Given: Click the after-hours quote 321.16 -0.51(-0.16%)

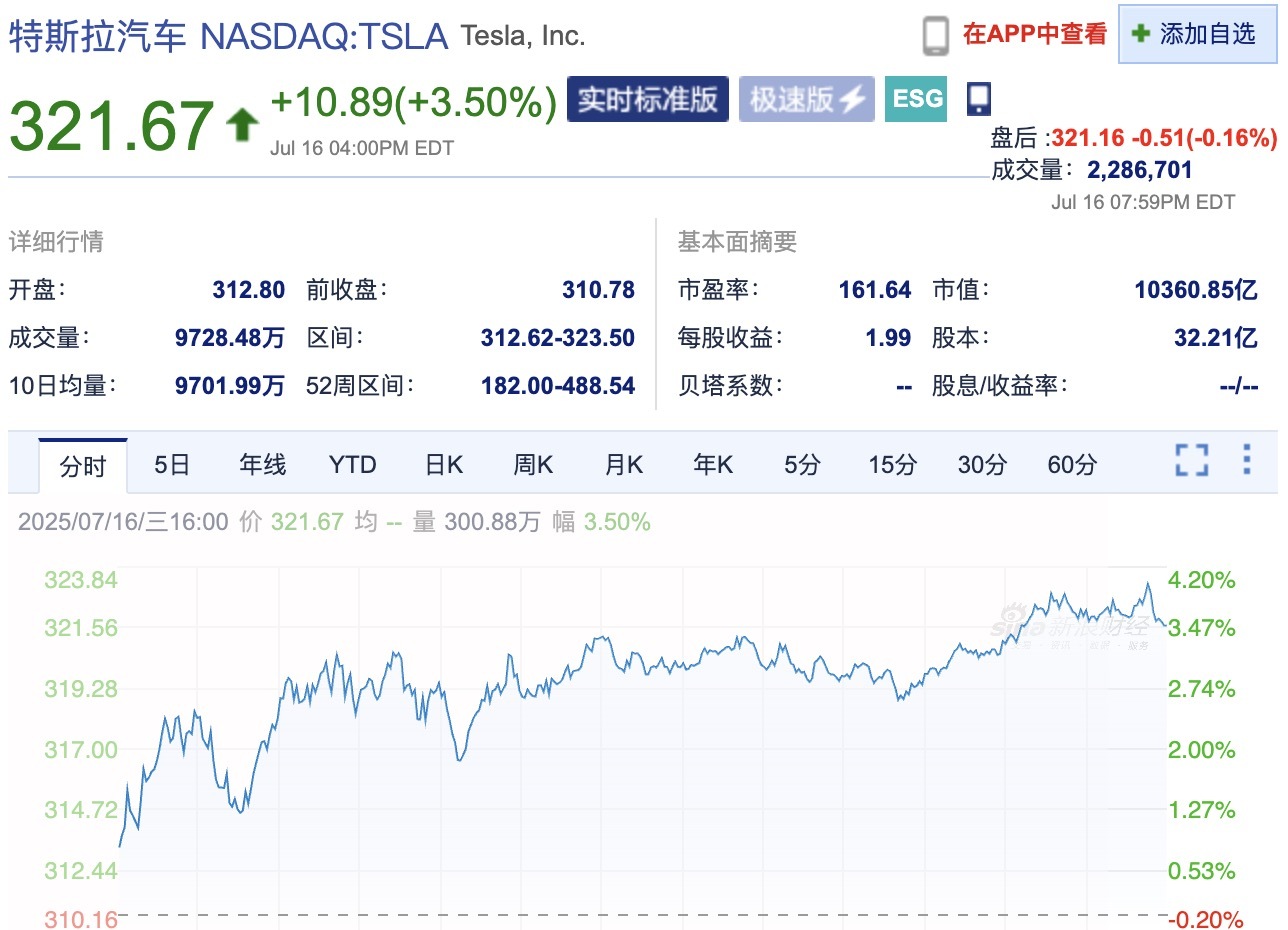Looking at the screenshot, I should tap(1164, 138).
